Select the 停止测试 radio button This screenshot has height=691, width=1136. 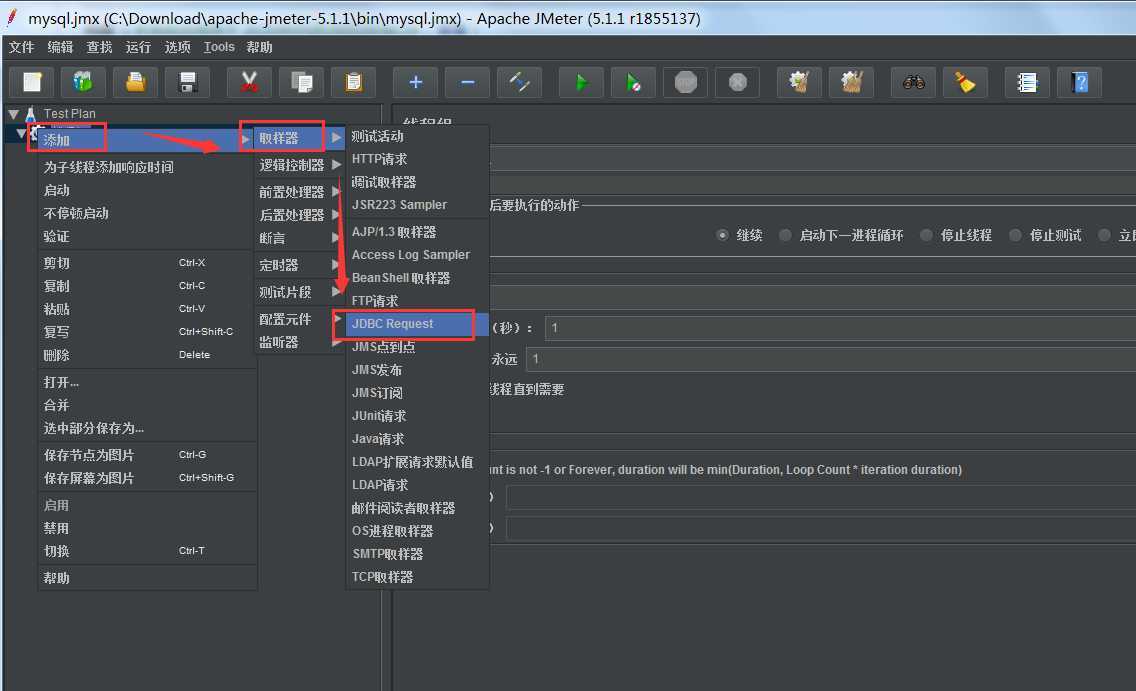click(x=1016, y=235)
